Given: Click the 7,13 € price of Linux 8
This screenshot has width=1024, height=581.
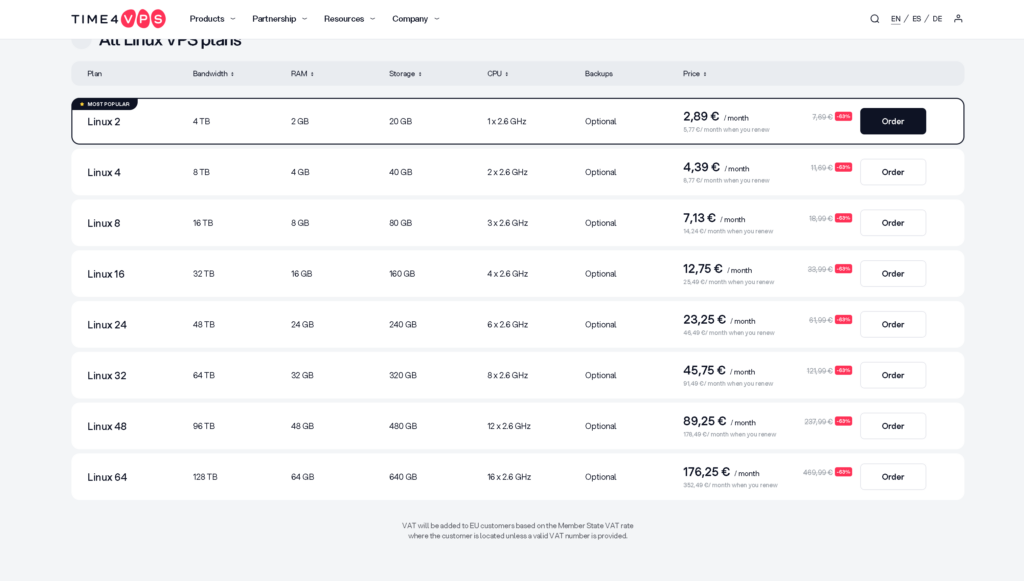Looking at the screenshot, I should [699, 219].
